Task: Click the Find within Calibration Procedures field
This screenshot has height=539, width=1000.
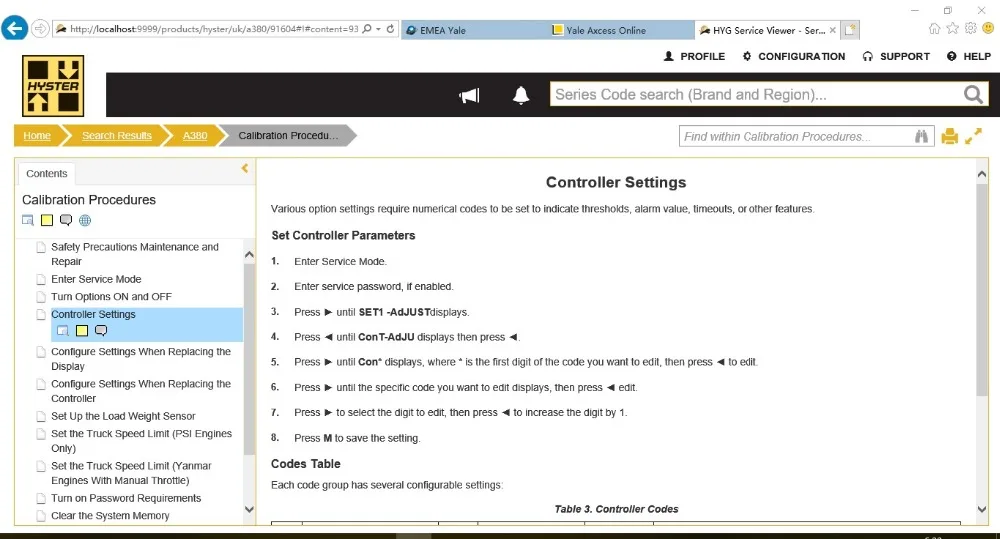Action: point(795,137)
